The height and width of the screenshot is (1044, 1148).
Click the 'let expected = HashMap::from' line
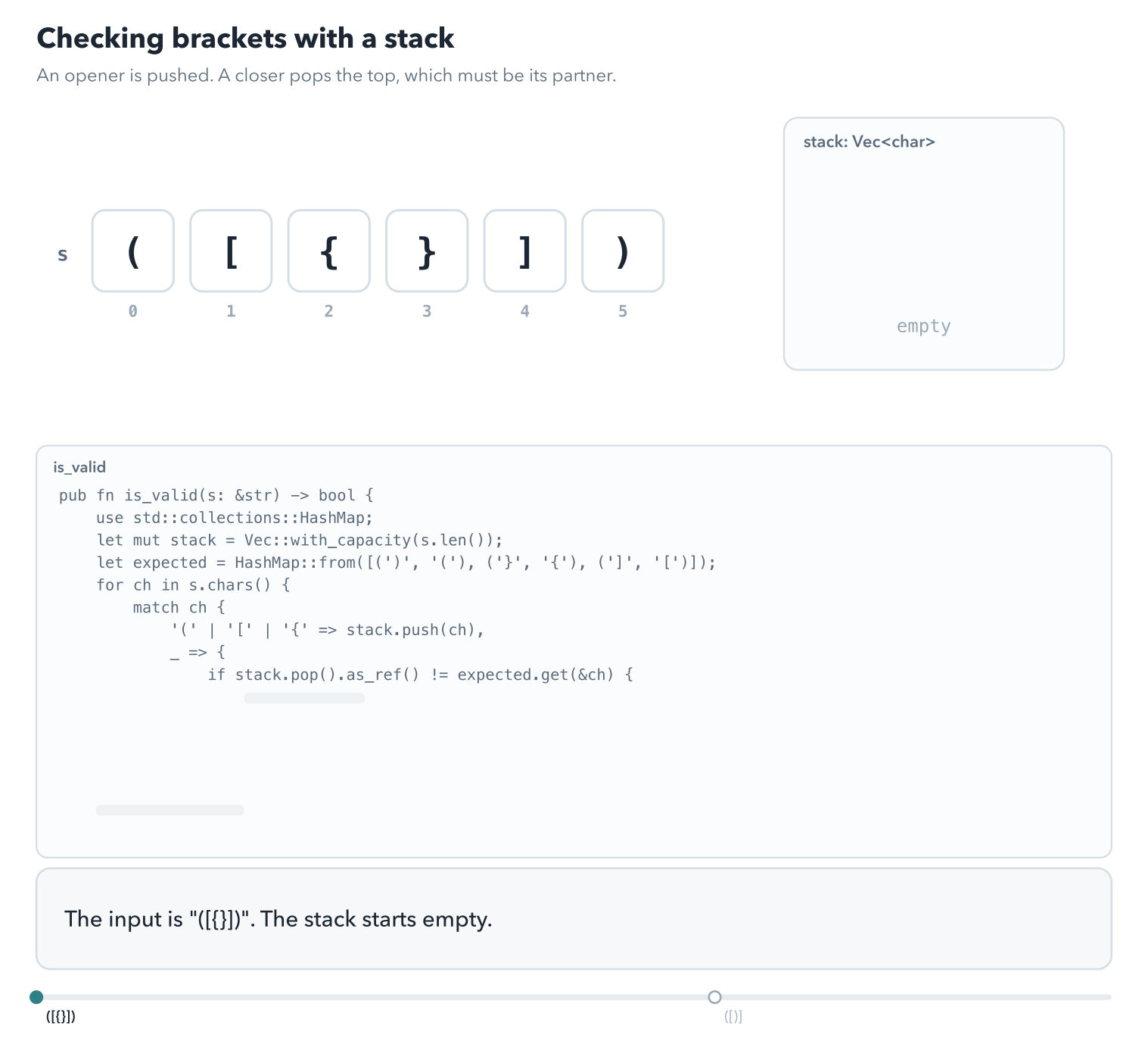point(406,563)
